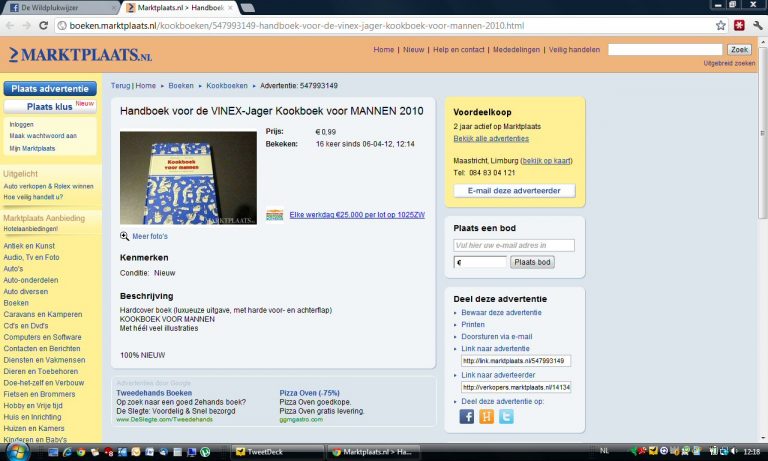Screen dimensions: 768x461
Task: Open the red extension icon in Chrome toolbar
Action: tap(739, 25)
